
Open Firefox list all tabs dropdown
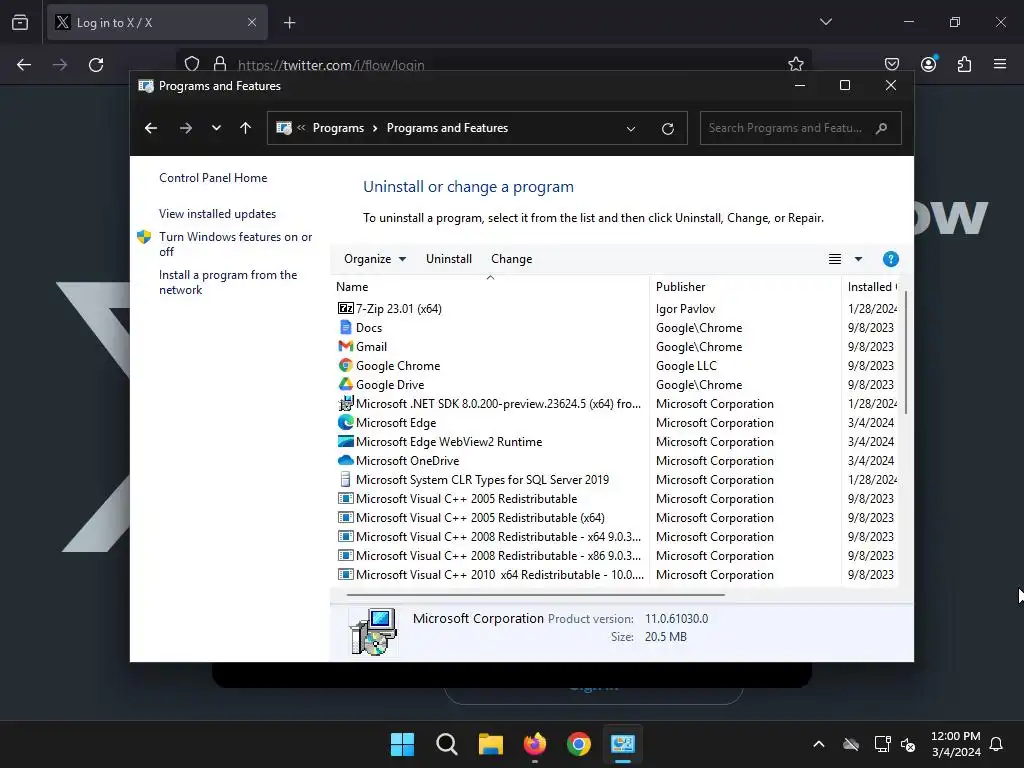[825, 22]
